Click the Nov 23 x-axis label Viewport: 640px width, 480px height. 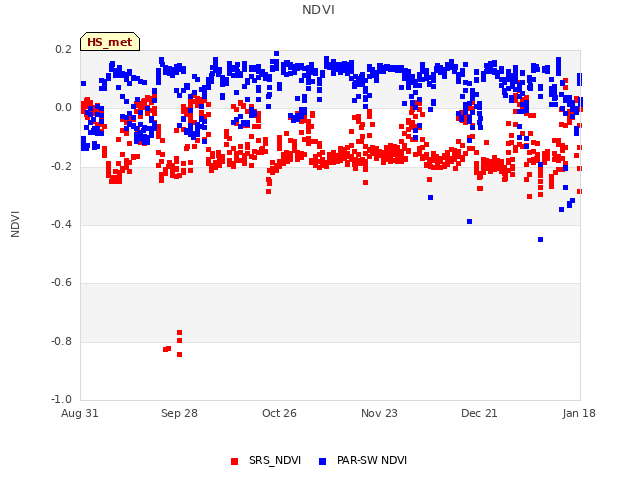379,413
